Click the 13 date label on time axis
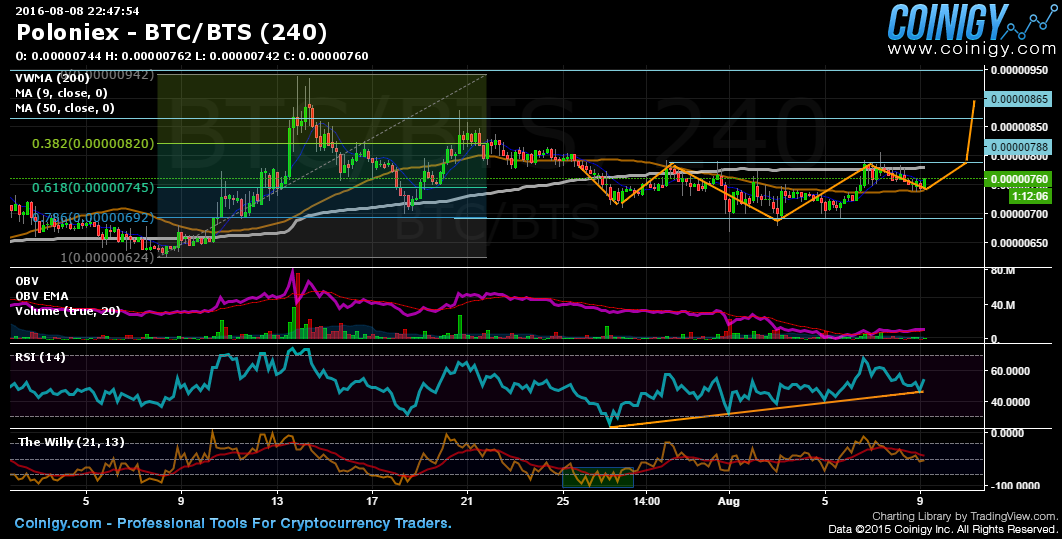This screenshot has width=1062, height=539. point(277,502)
